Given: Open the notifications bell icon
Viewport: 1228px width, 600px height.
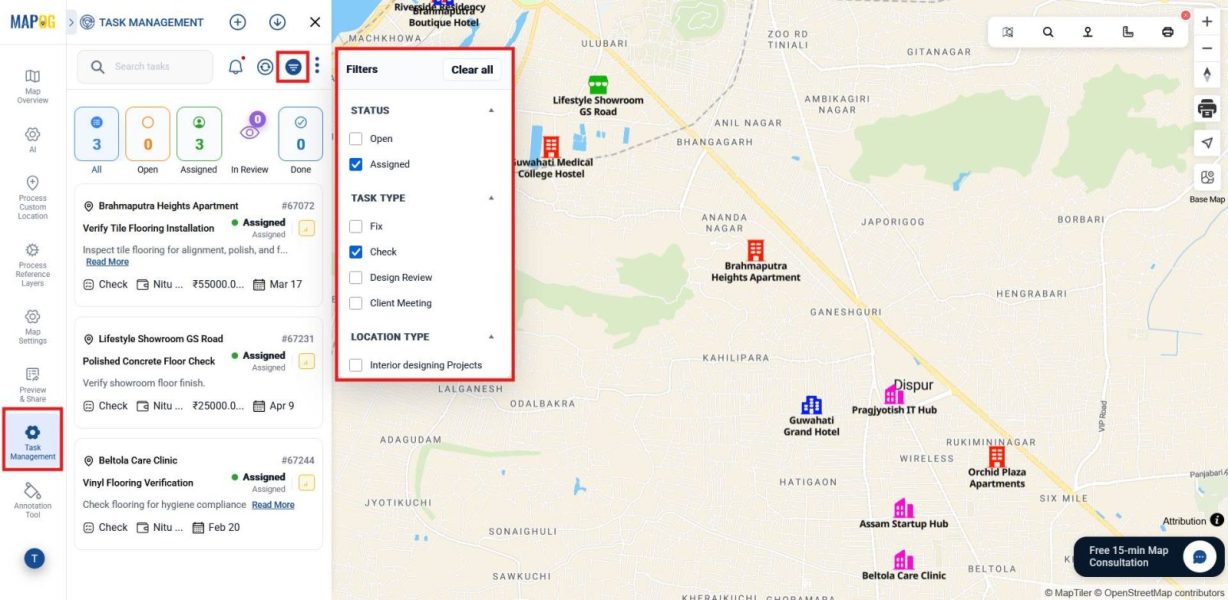Looking at the screenshot, I should (236, 67).
